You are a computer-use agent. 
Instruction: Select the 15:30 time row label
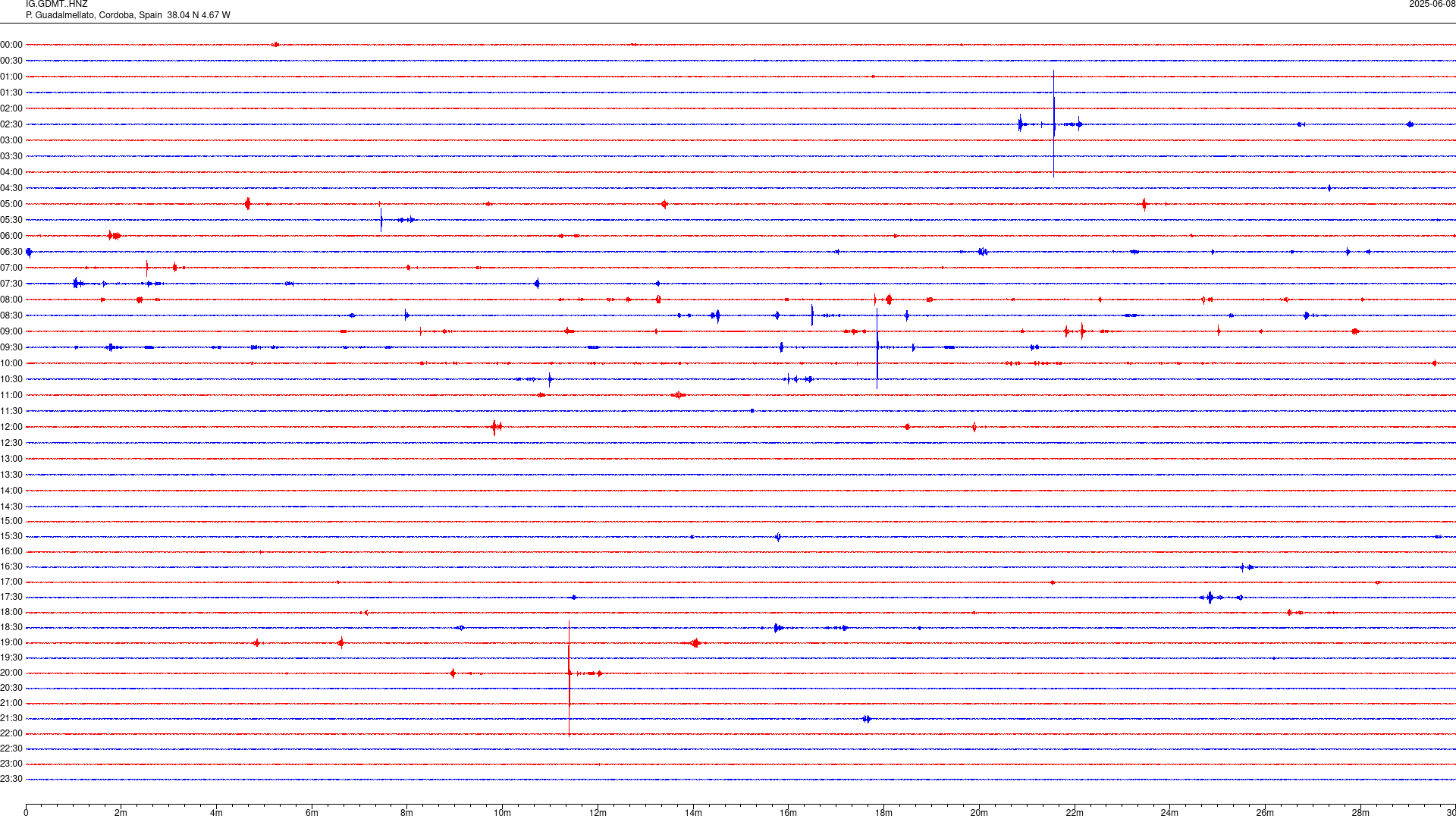point(11,536)
